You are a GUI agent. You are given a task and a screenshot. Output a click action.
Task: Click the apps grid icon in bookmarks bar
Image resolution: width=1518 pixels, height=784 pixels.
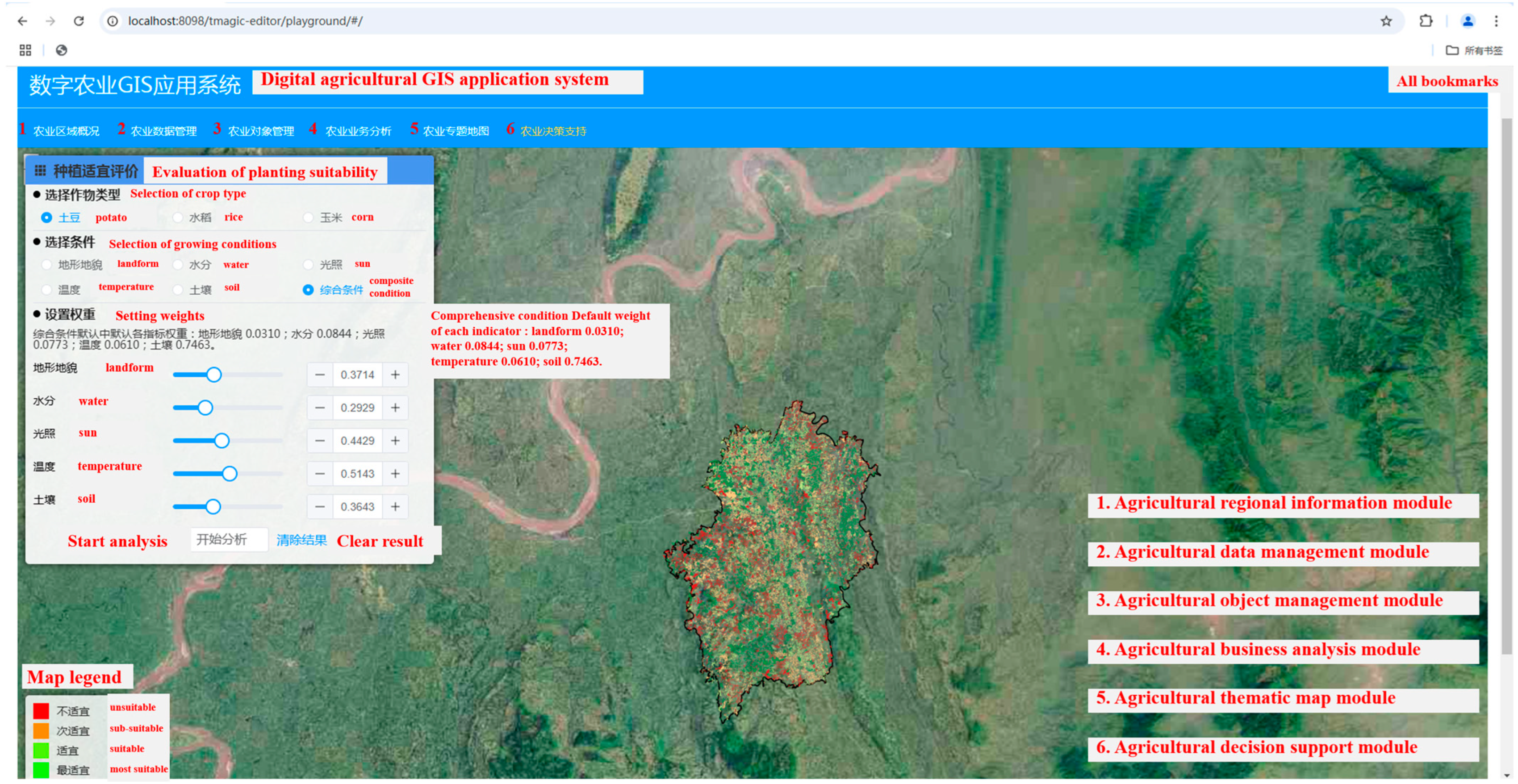[x=25, y=50]
